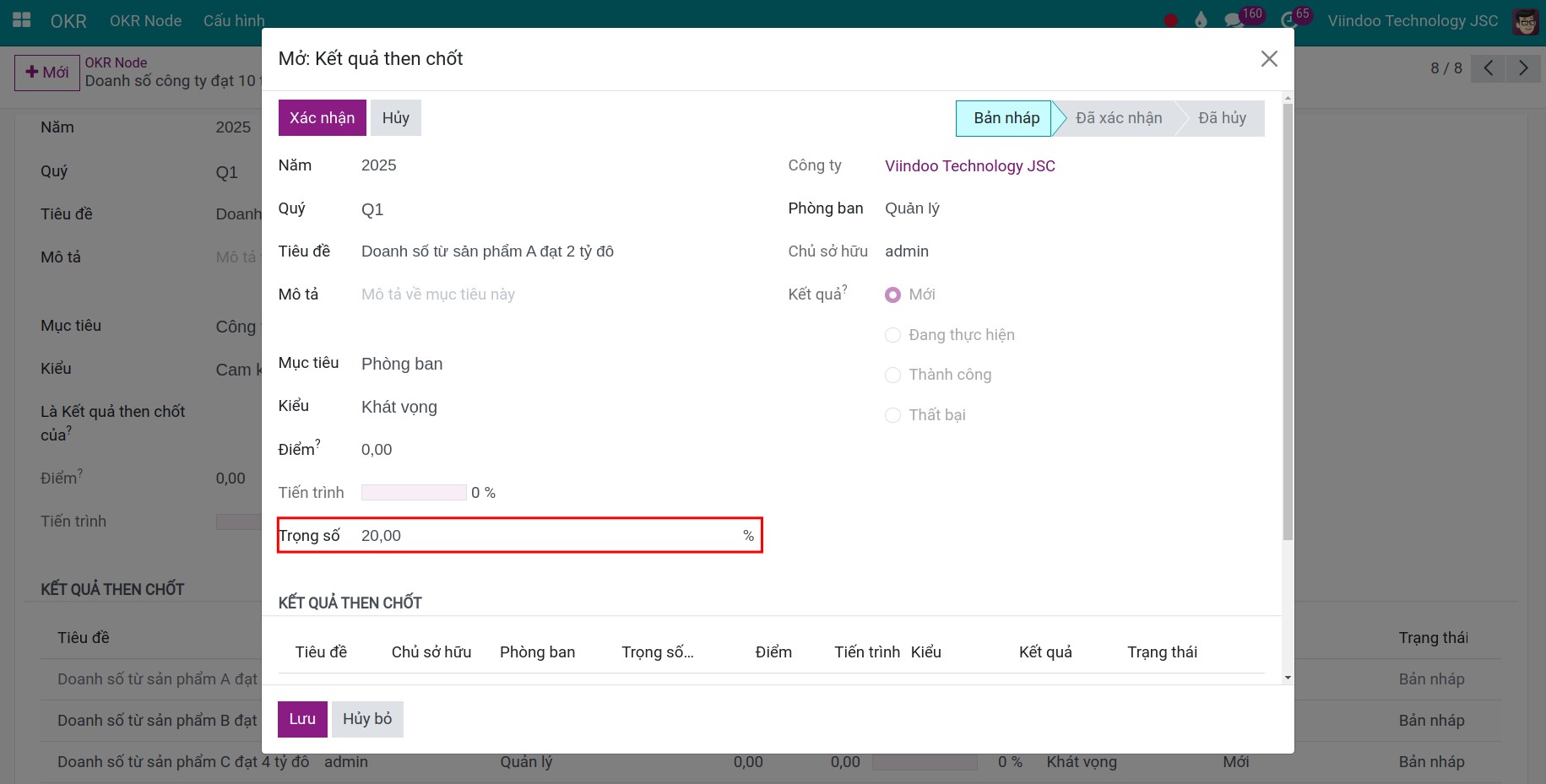Open the OKR Node menu

[x=145, y=21]
